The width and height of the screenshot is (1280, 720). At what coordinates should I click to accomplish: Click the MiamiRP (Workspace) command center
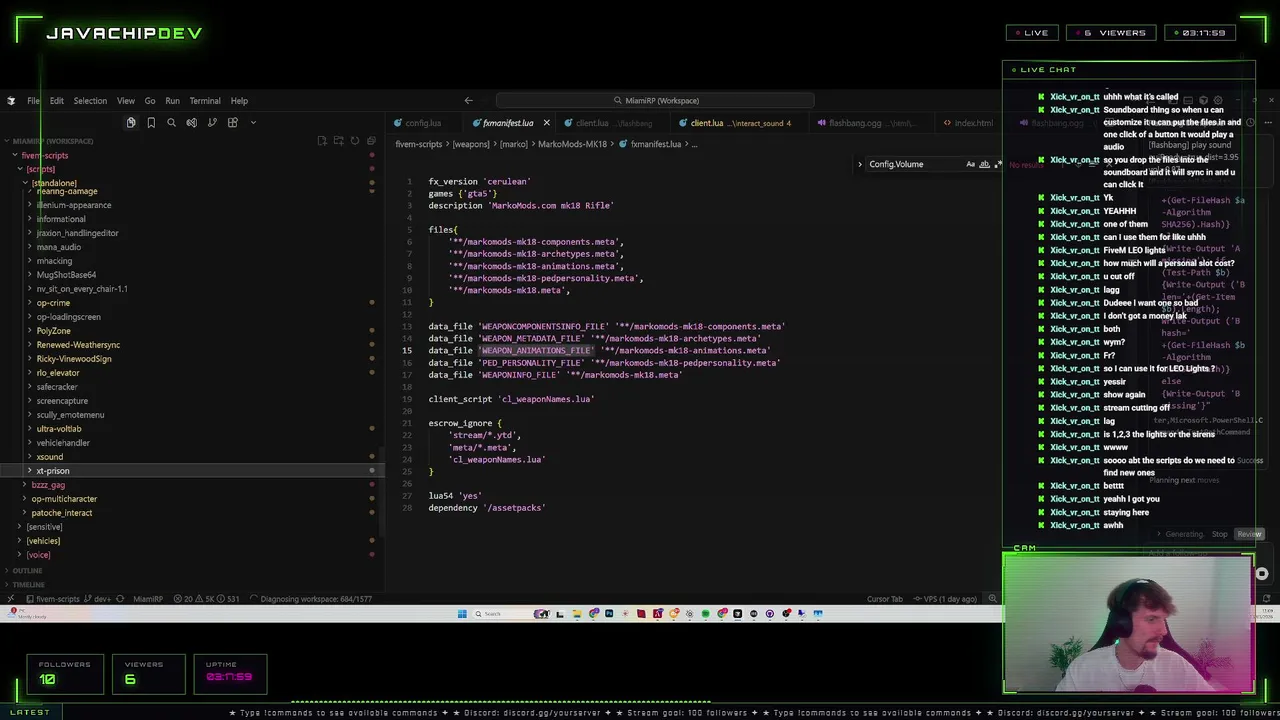coord(655,100)
